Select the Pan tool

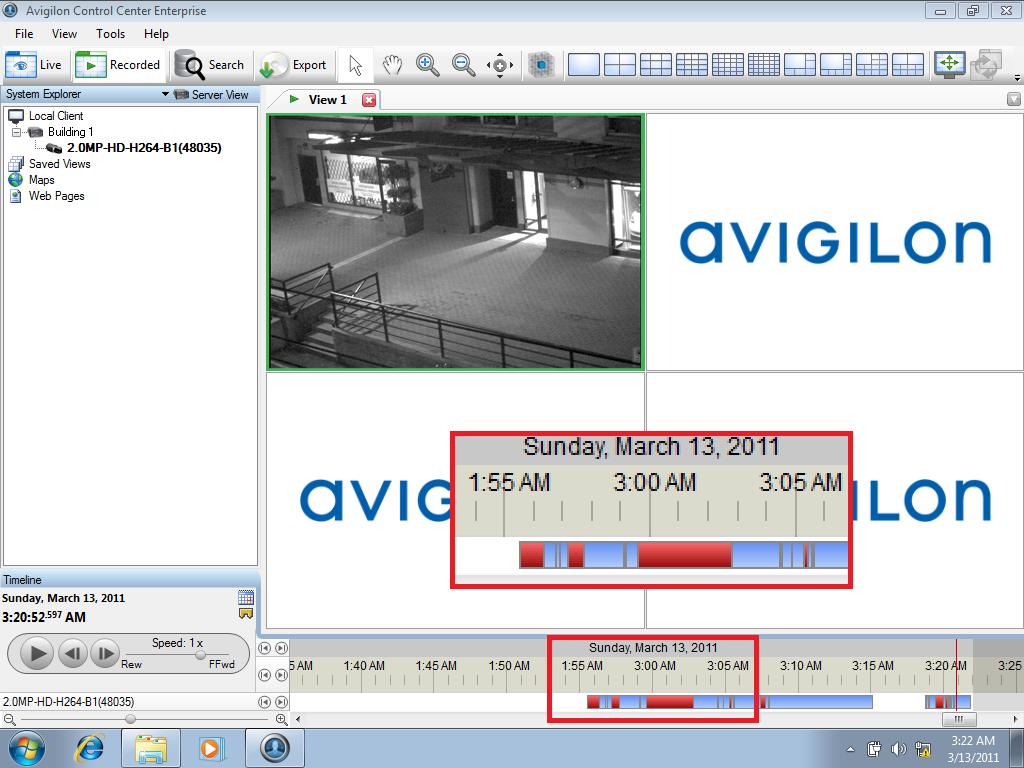coord(391,64)
